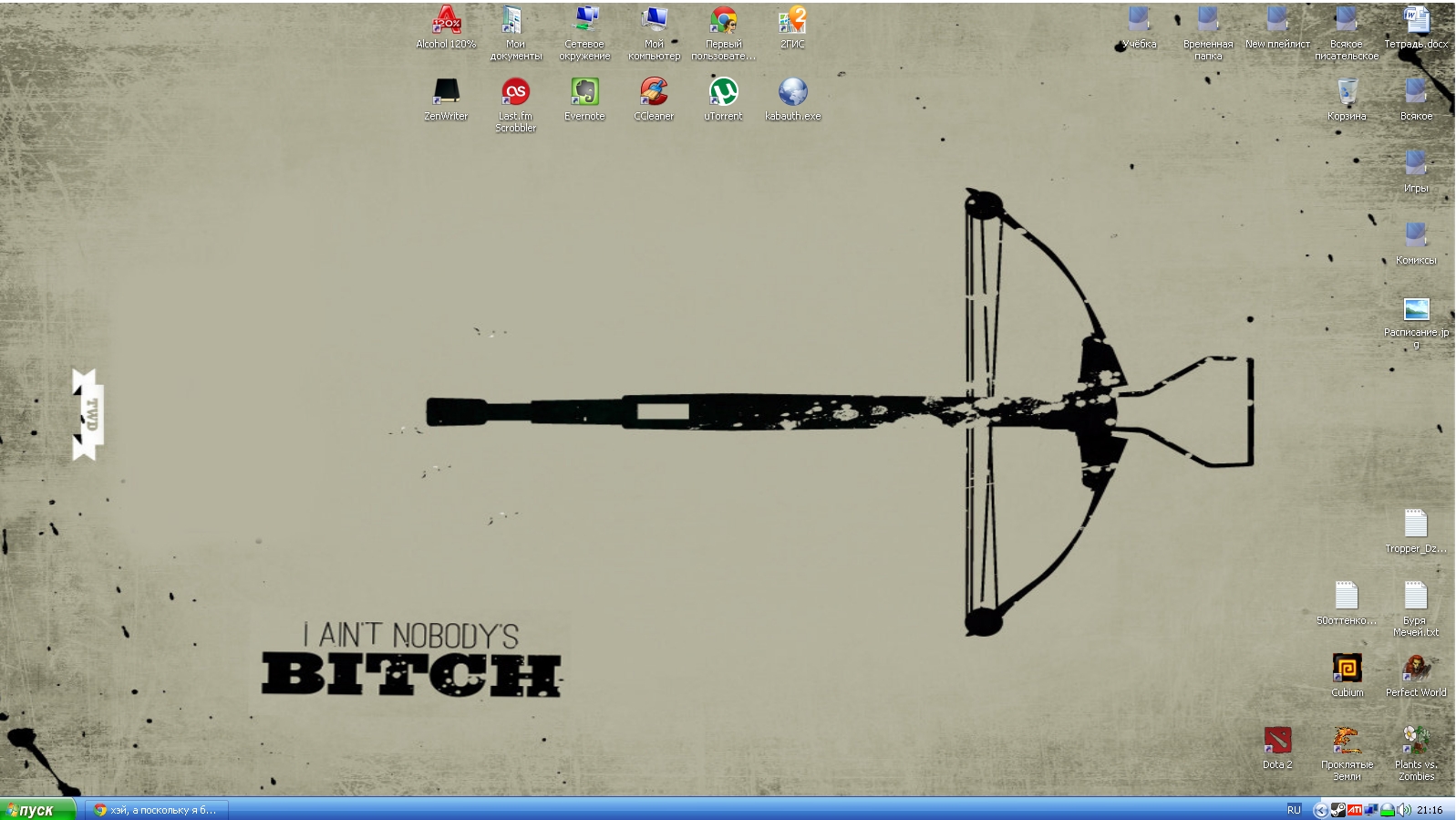
Task: Open the Last.fm Scrobbler icon
Action: (515, 105)
